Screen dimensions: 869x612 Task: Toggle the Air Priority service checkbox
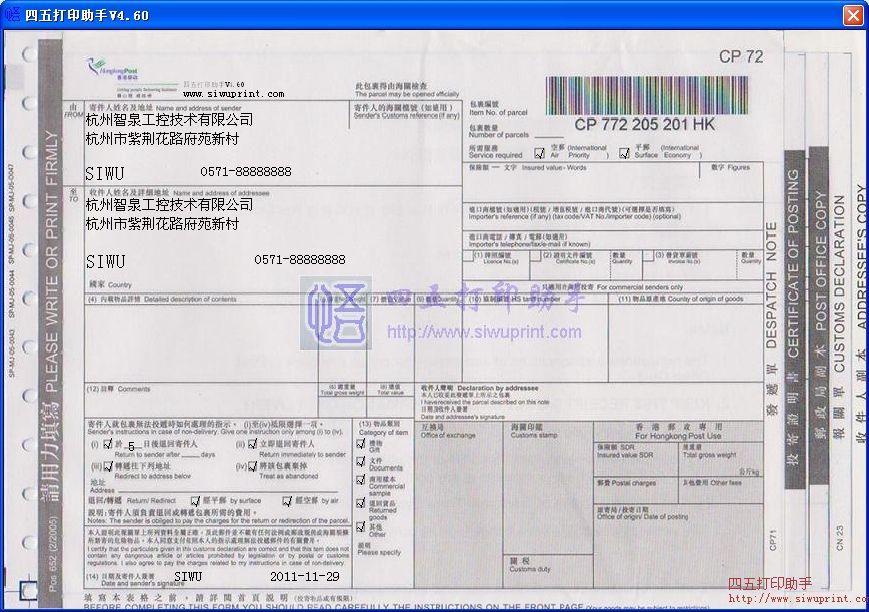pyautogui.click(x=541, y=151)
